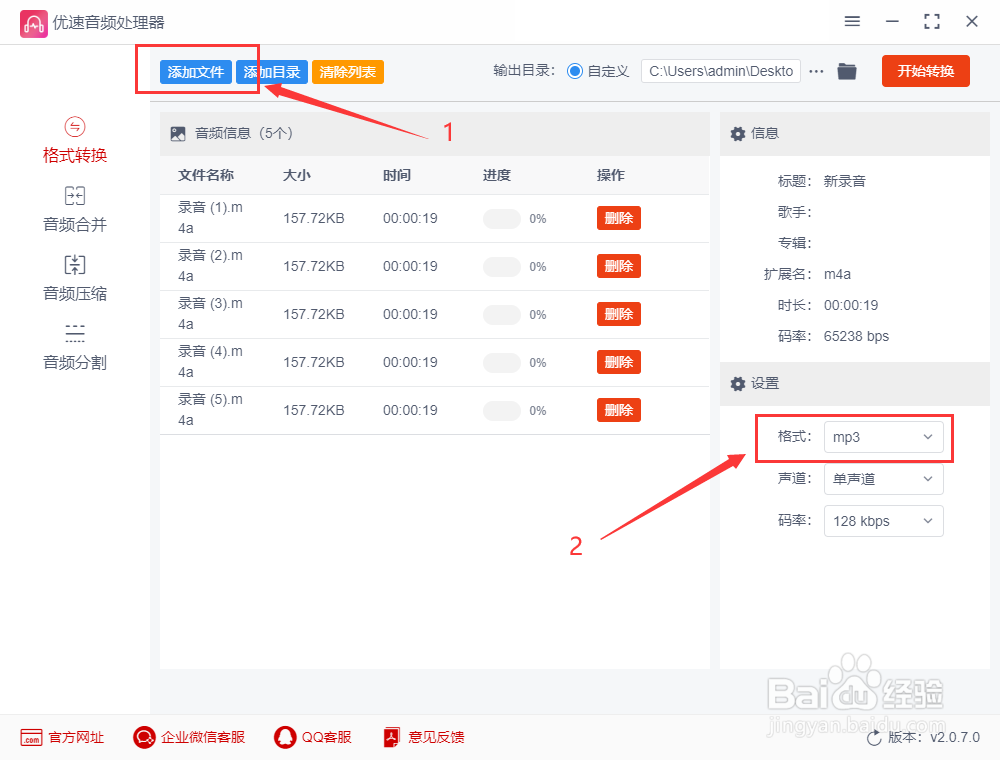Click the 清除列表 clear list button
Viewport: 1000px width, 760px height.
[x=348, y=72]
